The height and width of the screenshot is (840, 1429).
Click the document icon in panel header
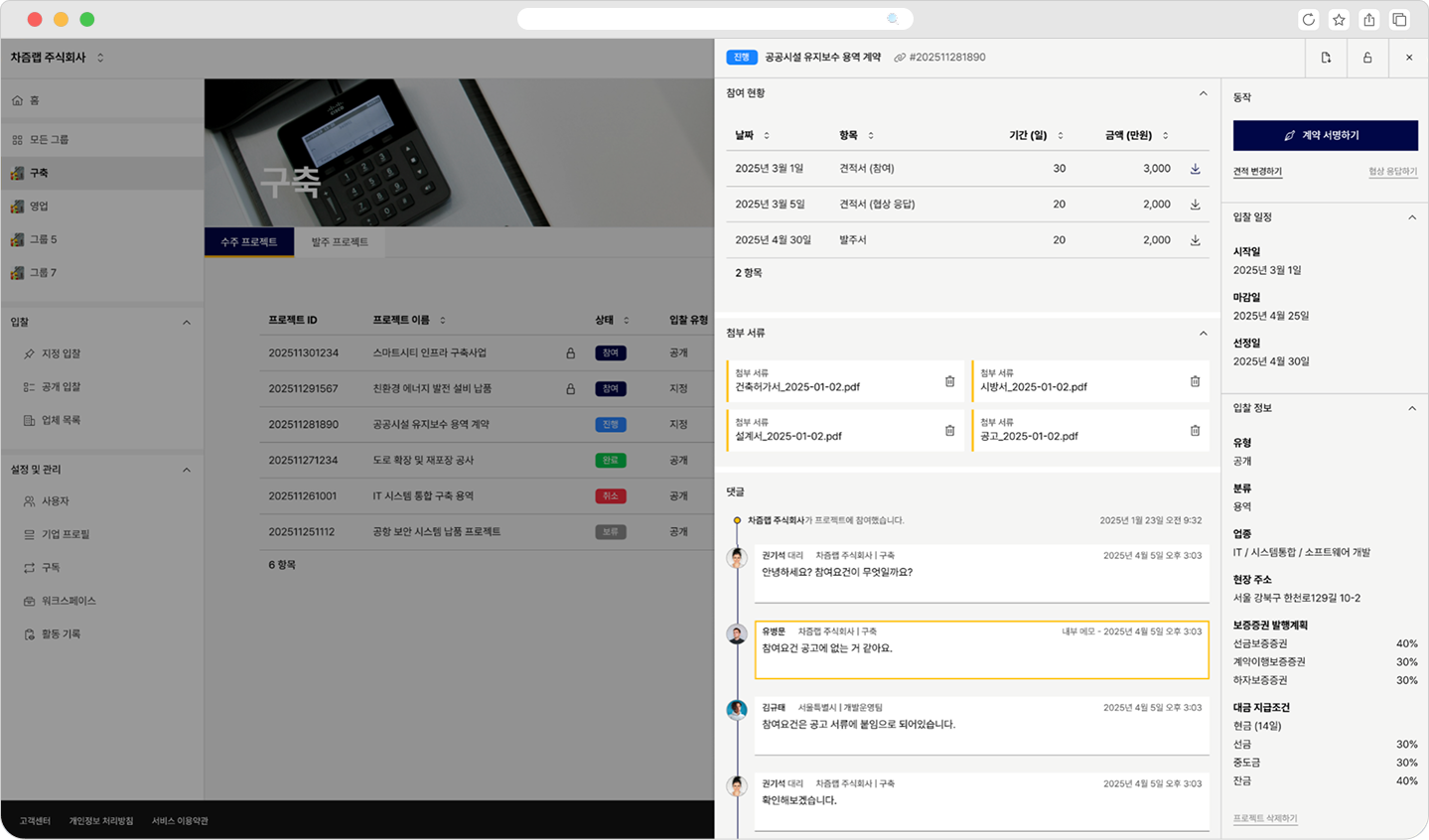[1326, 58]
